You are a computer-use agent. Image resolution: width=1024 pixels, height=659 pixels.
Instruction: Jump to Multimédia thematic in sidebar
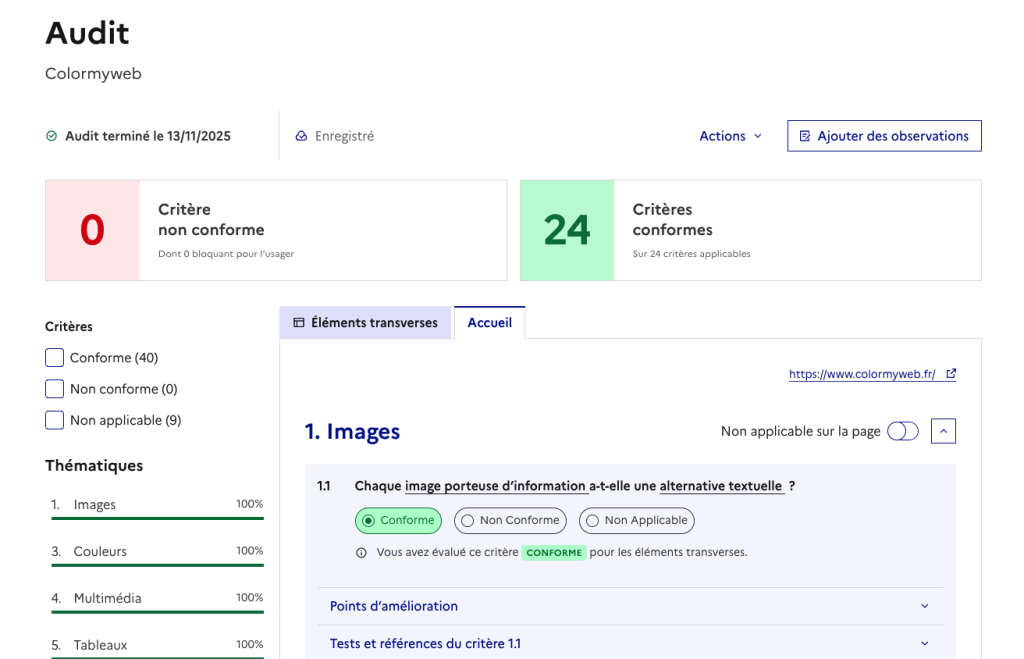click(107, 598)
